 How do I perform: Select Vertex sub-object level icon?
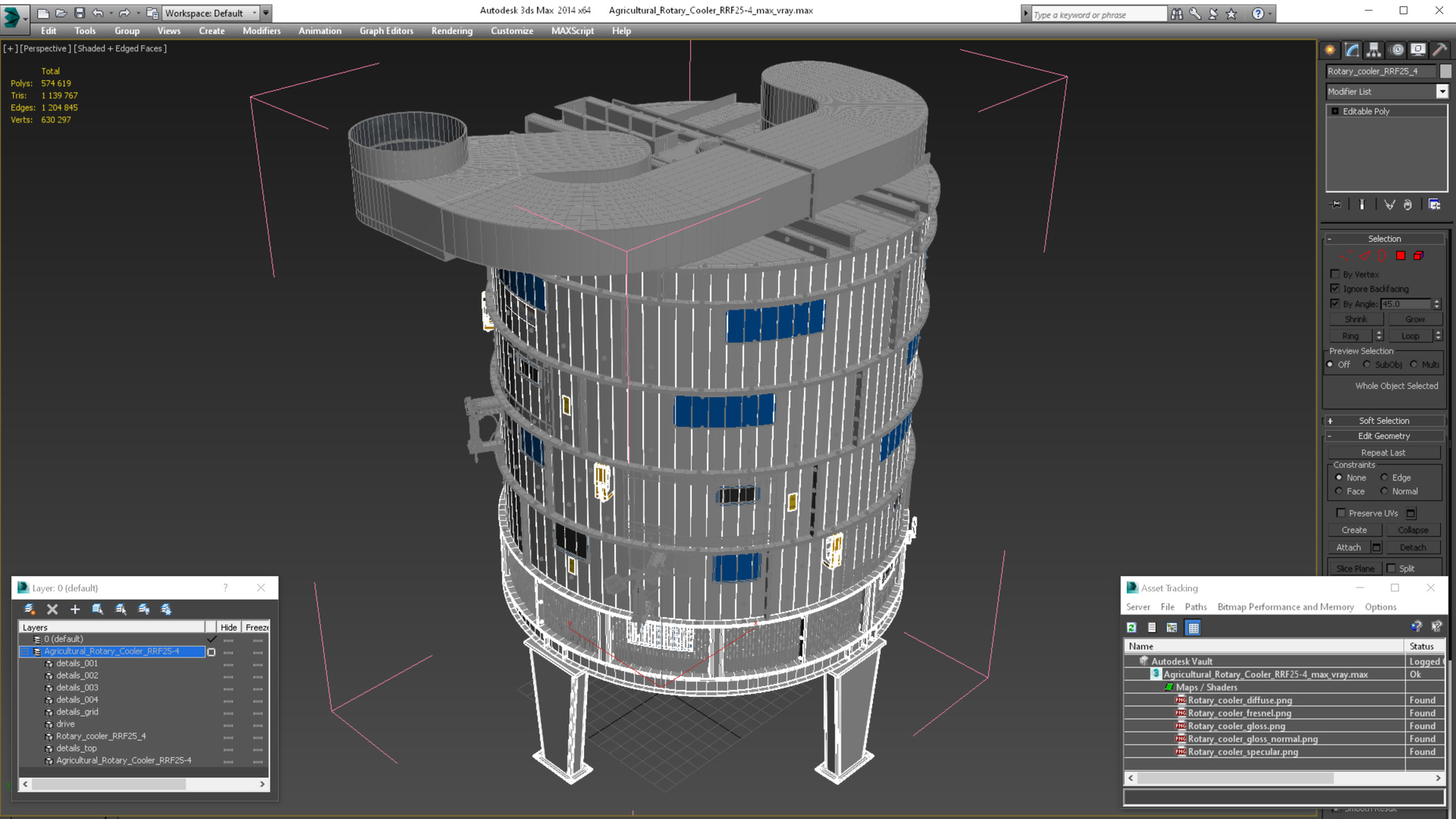coord(1345,256)
